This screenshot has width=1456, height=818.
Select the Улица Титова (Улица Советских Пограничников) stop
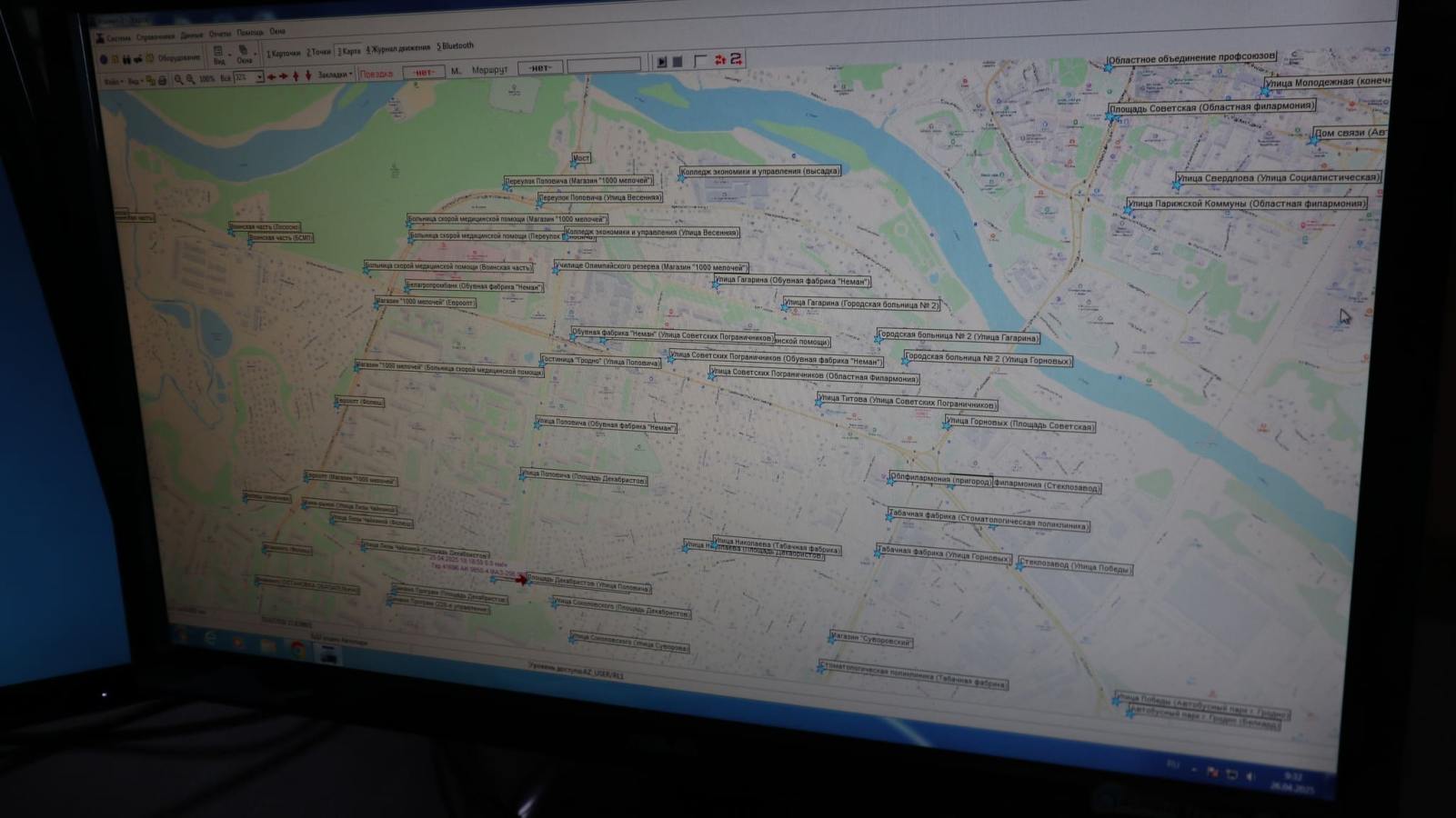pyautogui.click(x=907, y=401)
